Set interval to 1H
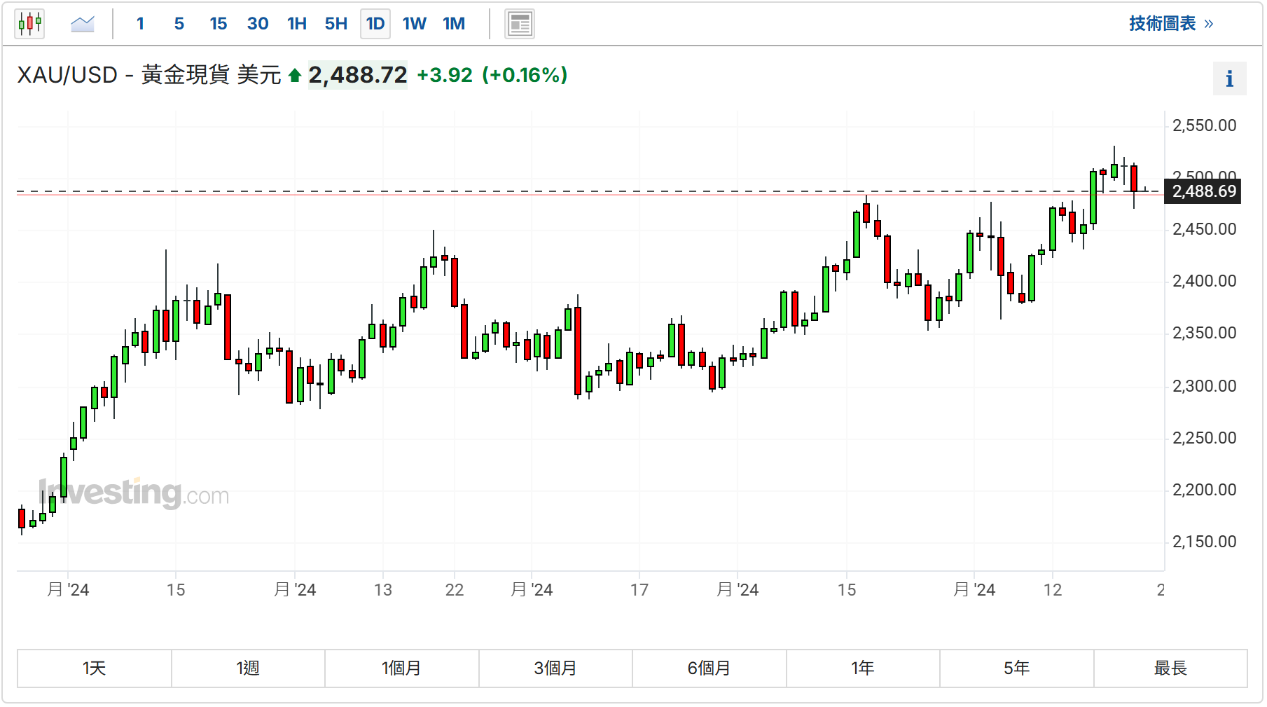 [x=297, y=23]
